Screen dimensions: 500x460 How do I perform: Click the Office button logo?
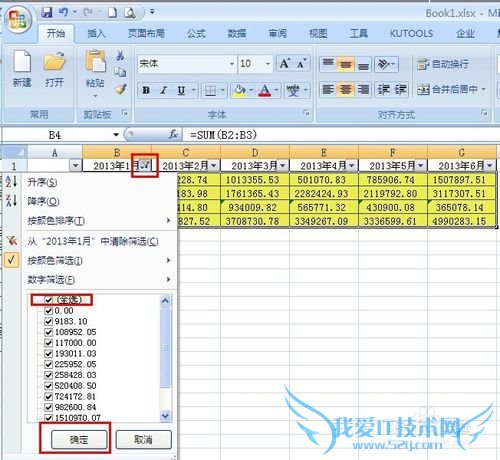pos(19,20)
